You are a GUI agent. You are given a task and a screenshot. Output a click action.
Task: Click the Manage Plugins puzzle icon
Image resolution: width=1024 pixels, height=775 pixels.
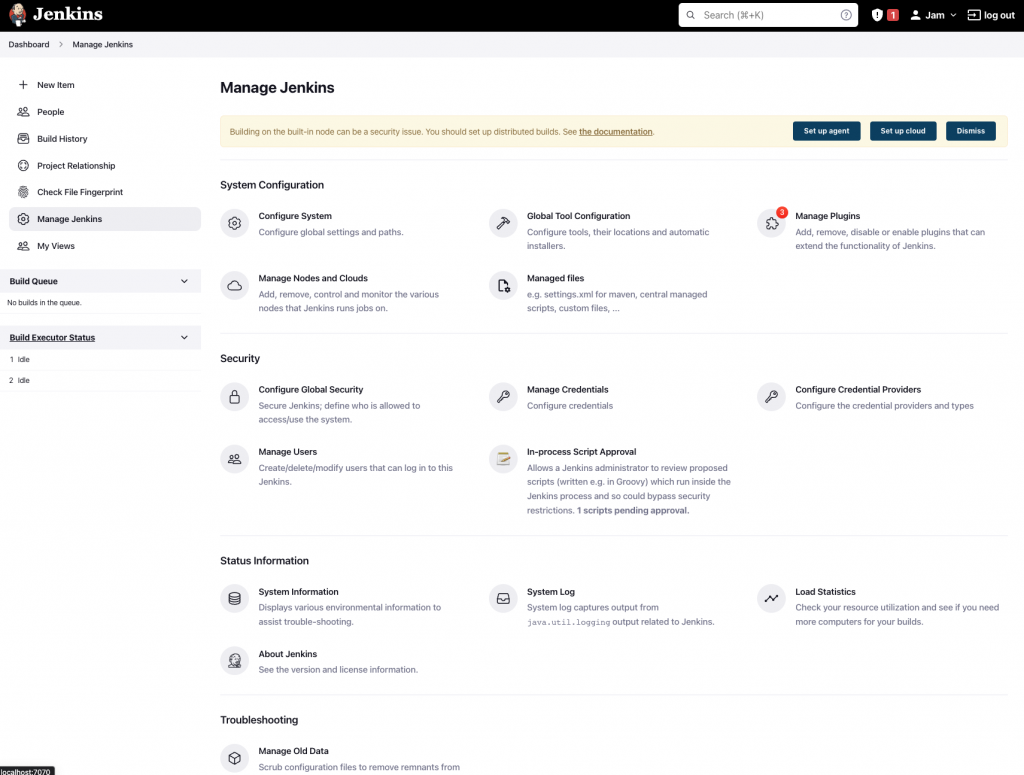click(771, 224)
